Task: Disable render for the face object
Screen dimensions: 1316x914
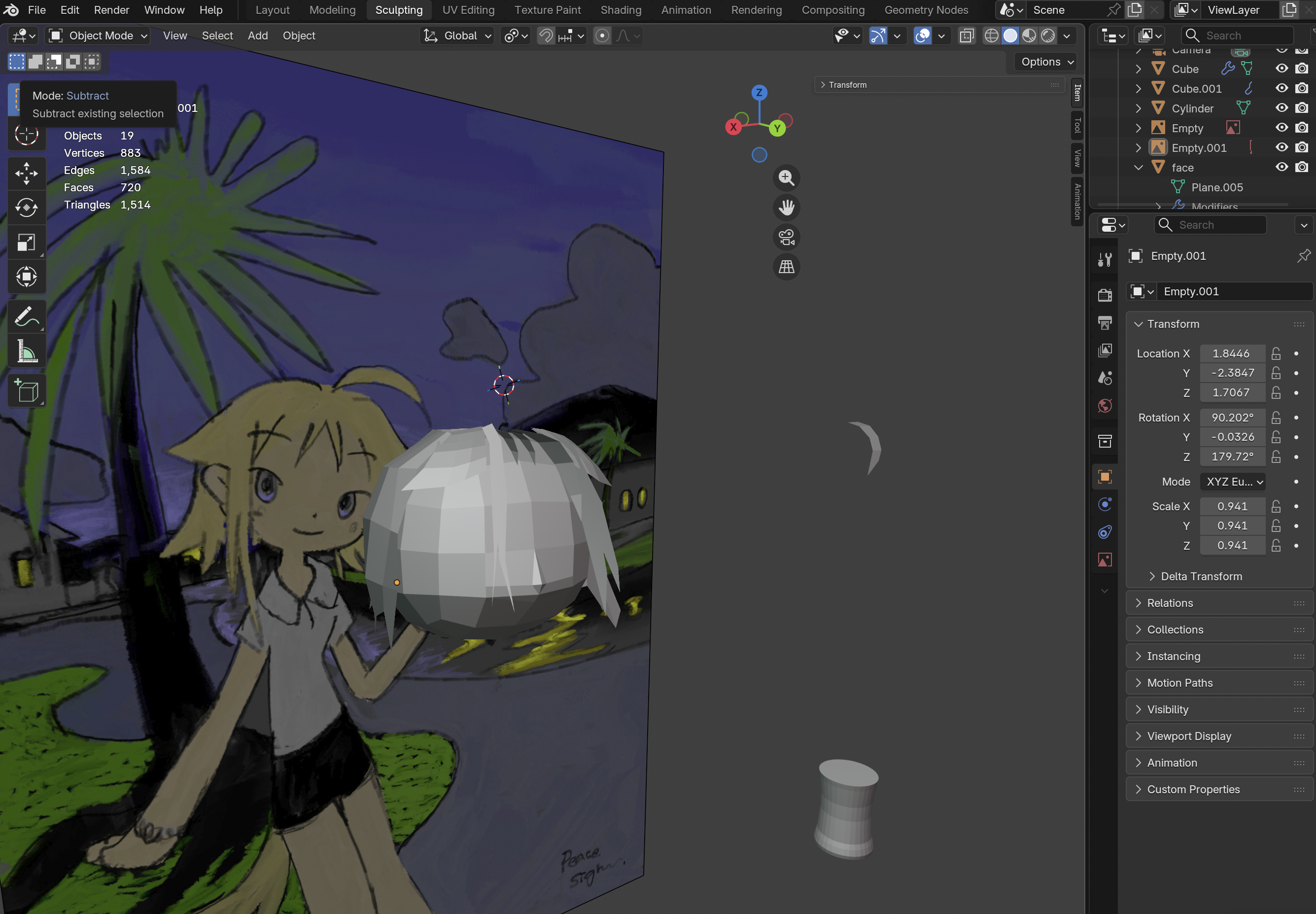Action: point(1302,167)
